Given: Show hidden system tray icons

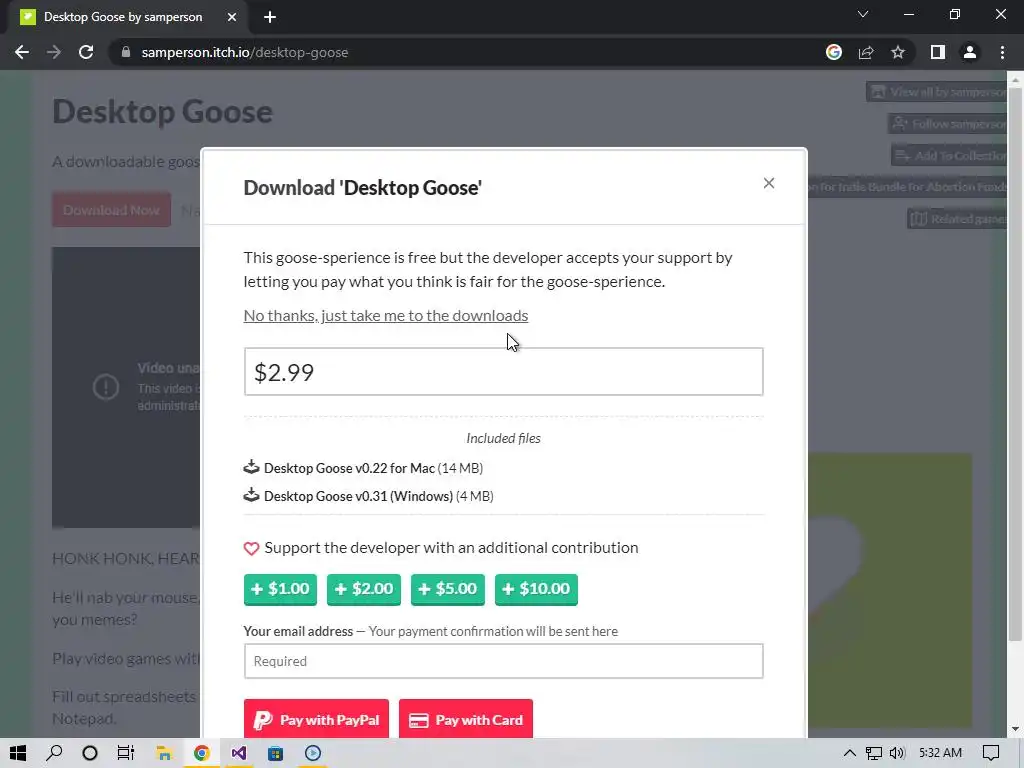Looking at the screenshot, I should [x=850, y=753].
